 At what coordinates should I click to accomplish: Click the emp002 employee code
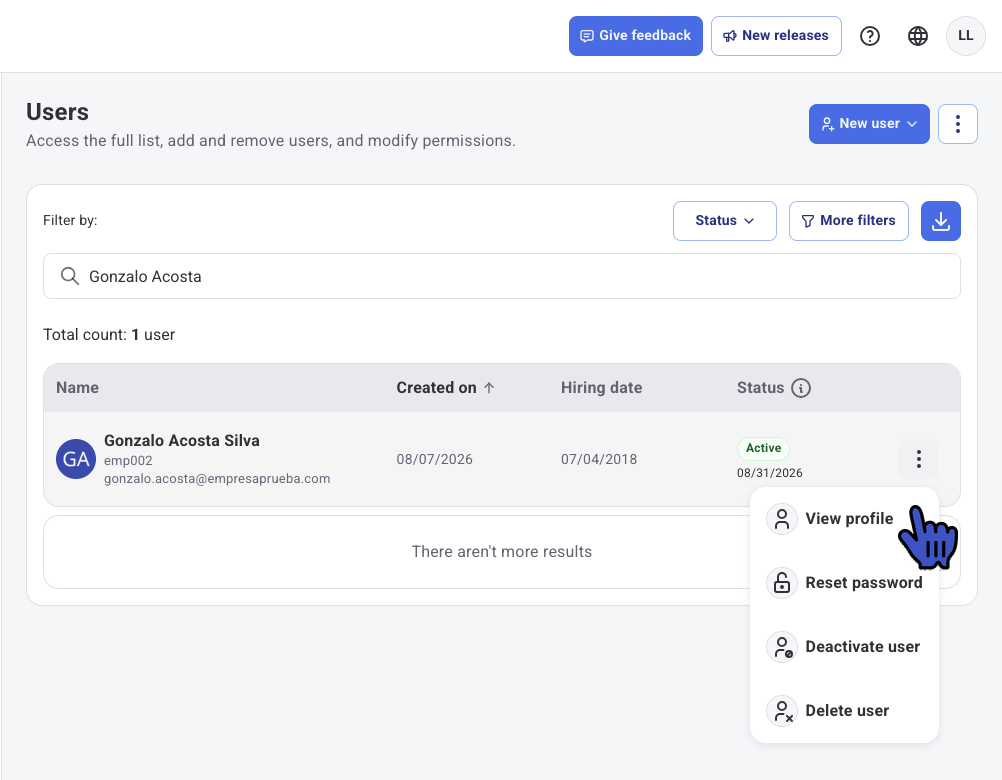point(128,461)
